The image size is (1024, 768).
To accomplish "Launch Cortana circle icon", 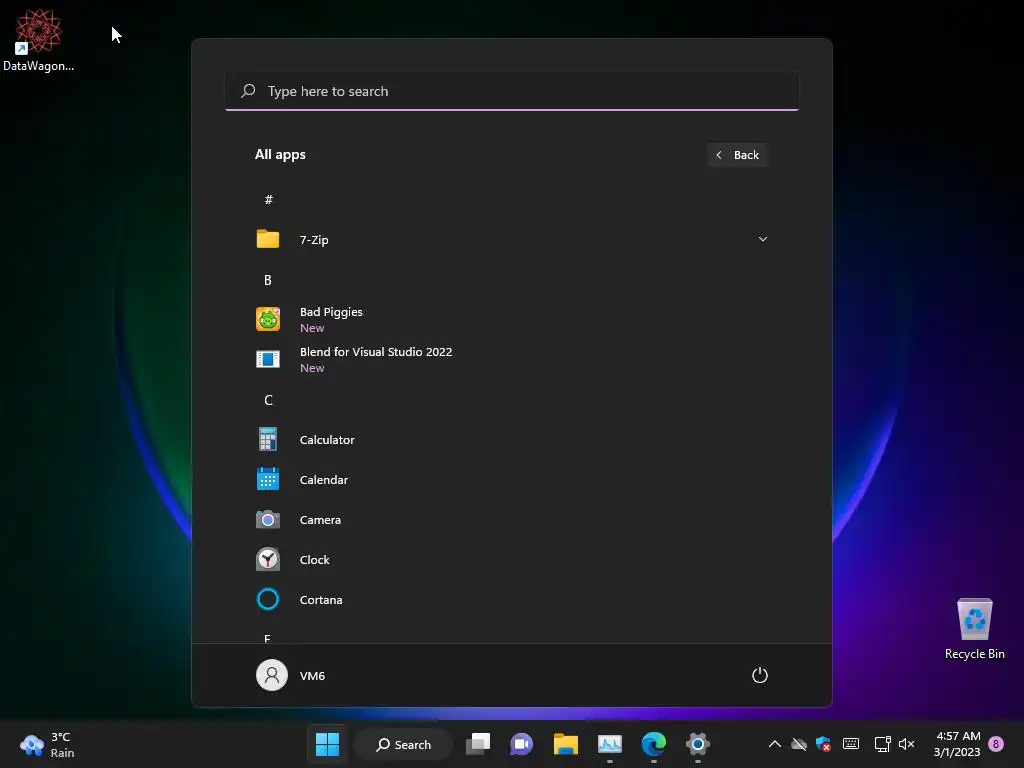I will point(268,600).
